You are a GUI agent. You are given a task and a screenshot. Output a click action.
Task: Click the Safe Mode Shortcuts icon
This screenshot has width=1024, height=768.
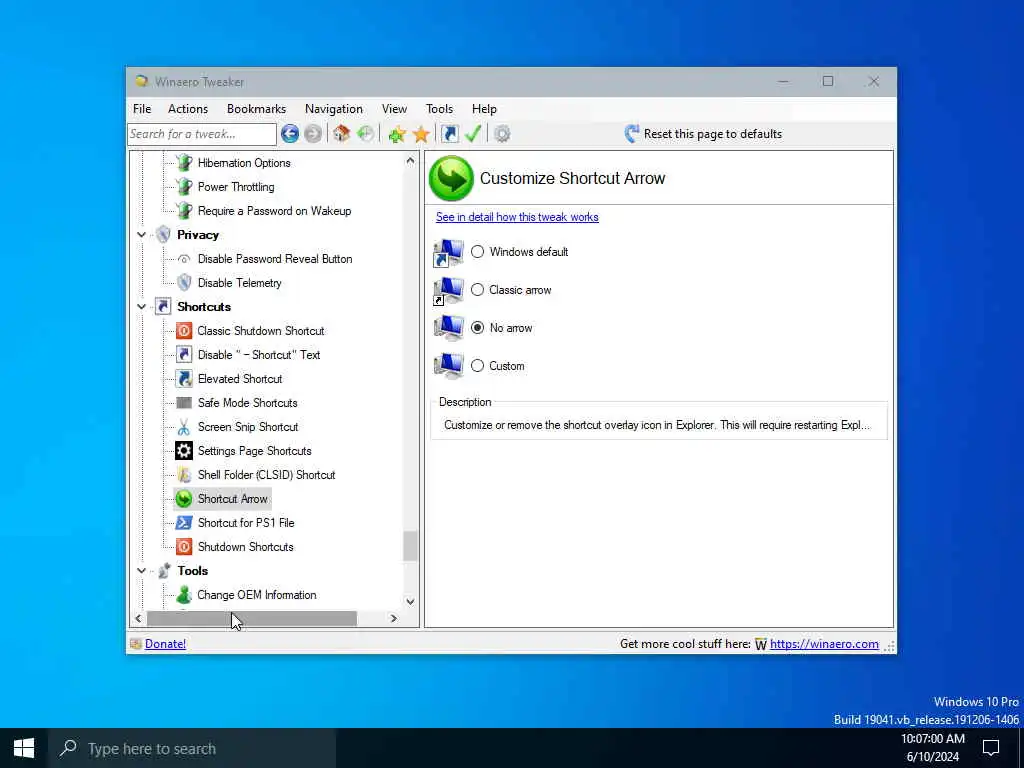[x=184, y=403]
